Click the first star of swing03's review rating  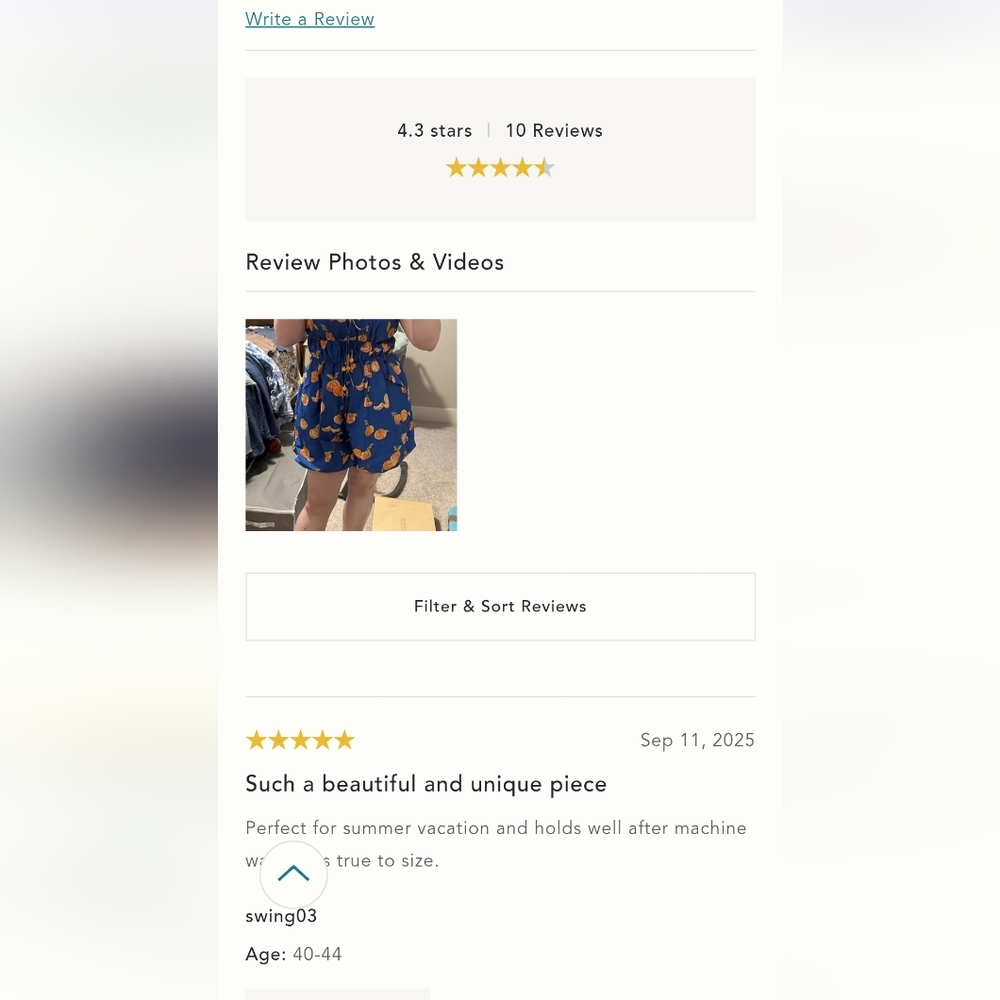click(256, 740)
